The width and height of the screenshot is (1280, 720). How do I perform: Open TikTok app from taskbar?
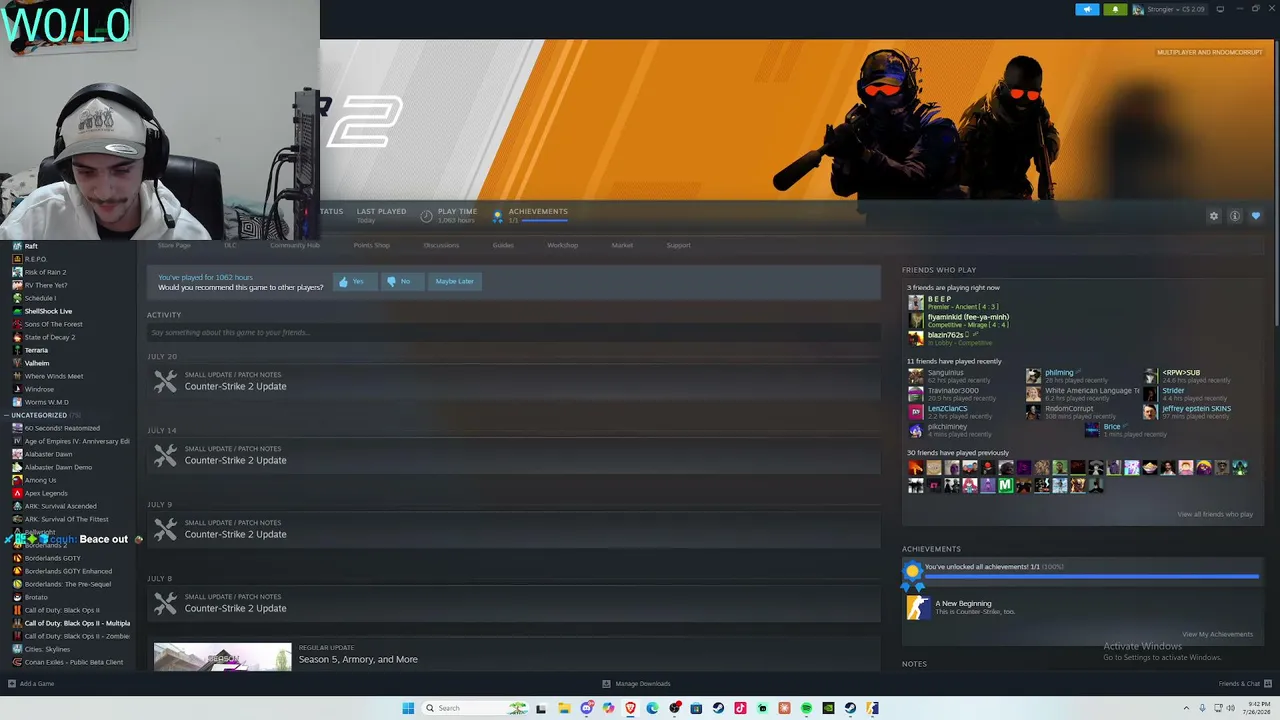coord(740,708)
